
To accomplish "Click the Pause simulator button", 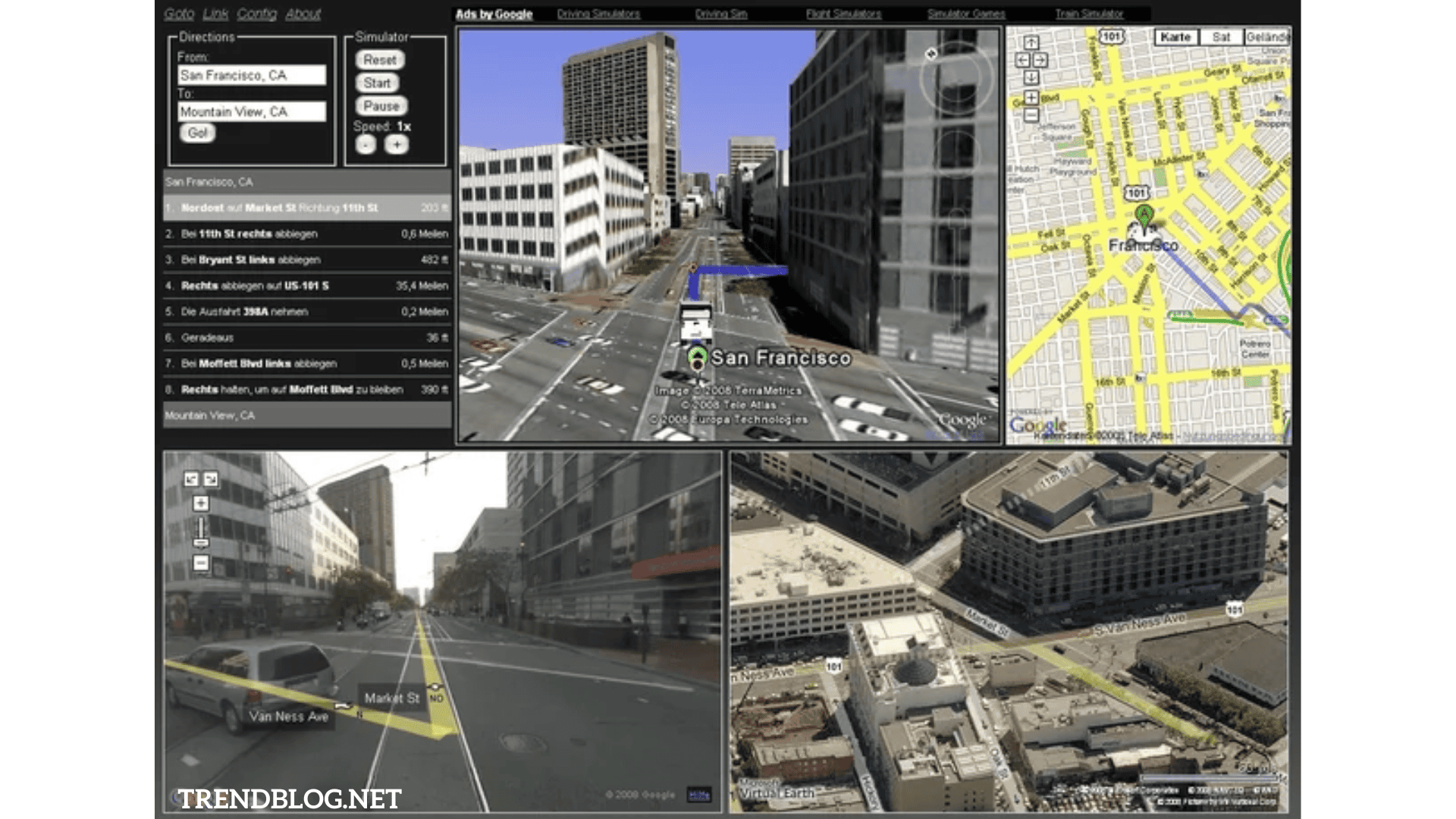I will click(x=379, y=106).
